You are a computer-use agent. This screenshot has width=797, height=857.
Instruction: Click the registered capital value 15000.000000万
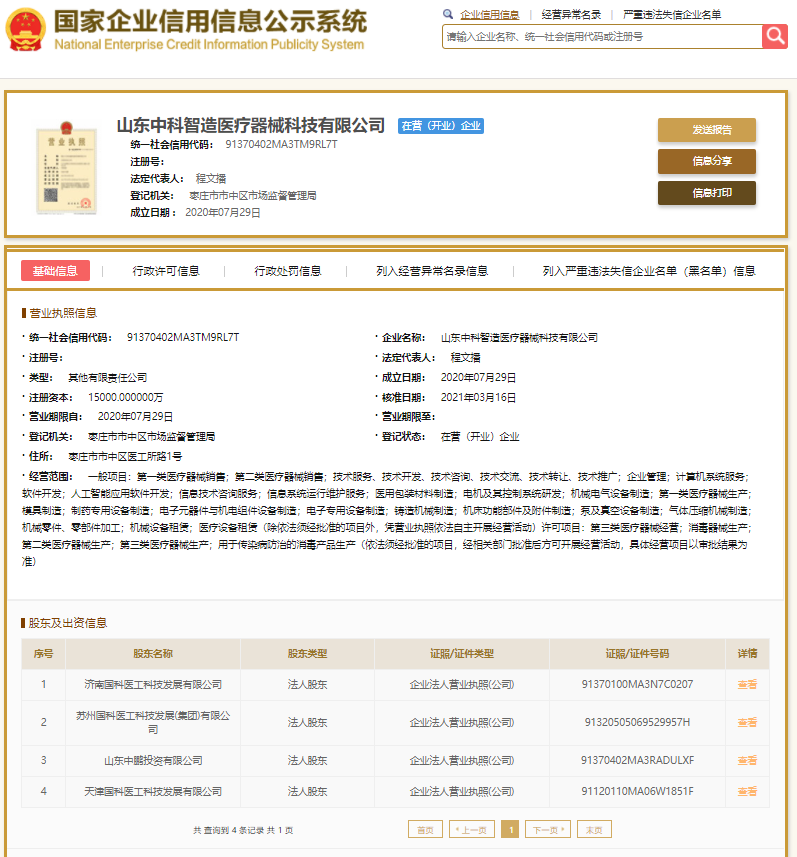(126, 397)
